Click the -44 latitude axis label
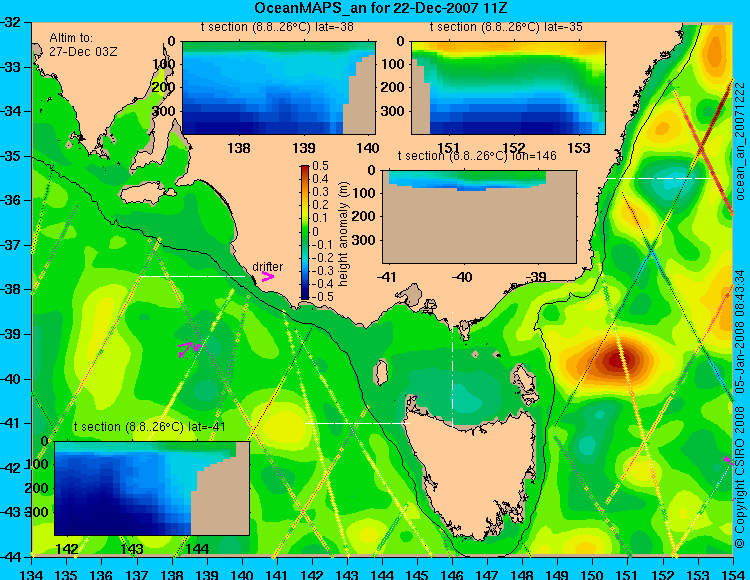The image size is (750, 580). pyautogui.click(x=12, y=557)
